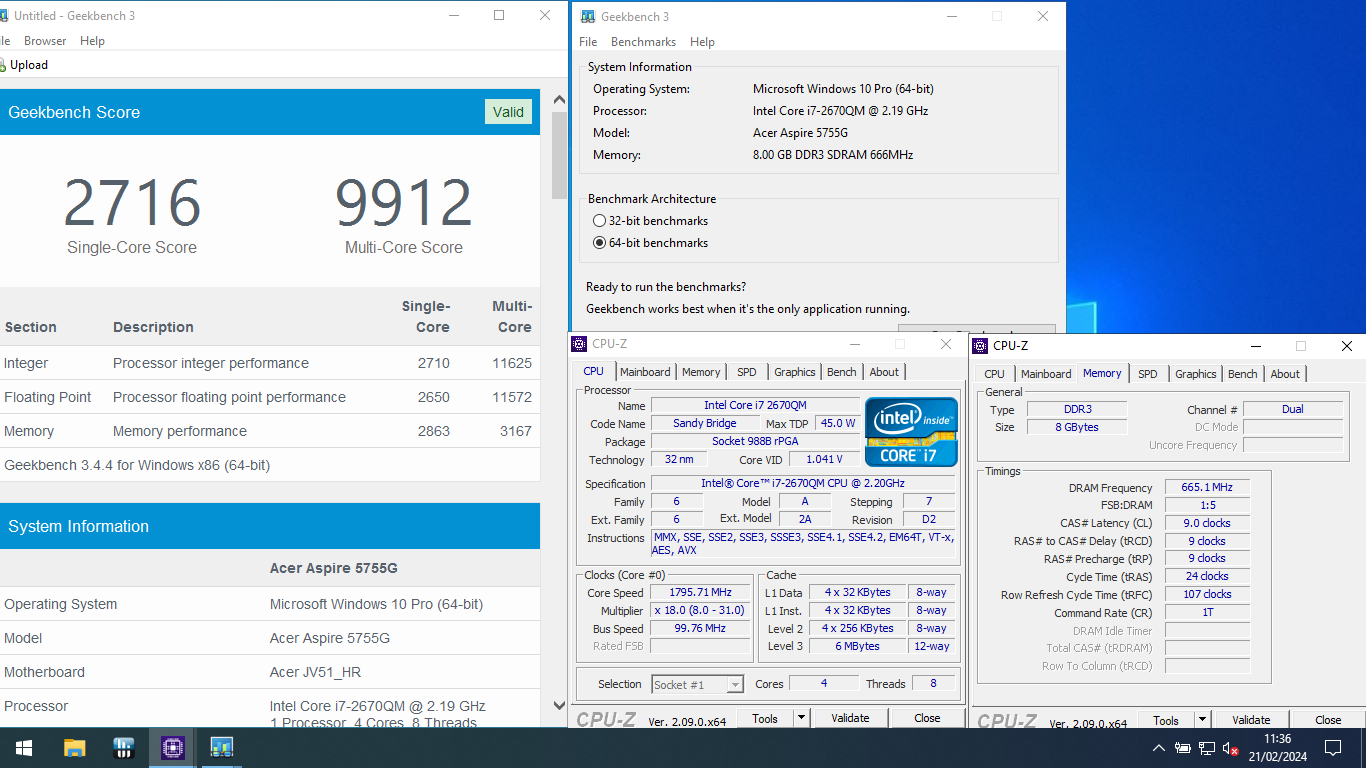
Task: Click the CPU-Z icon in the CPU window title bar
Action: (579, 344)
